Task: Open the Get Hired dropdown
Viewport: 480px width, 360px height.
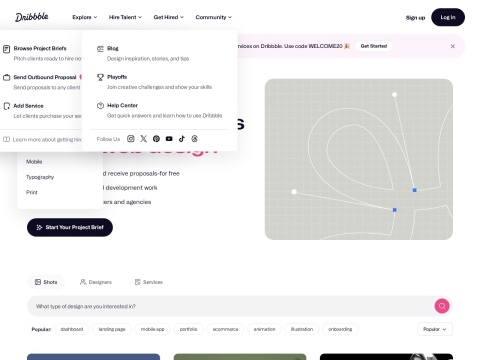Action: [168, 17]
